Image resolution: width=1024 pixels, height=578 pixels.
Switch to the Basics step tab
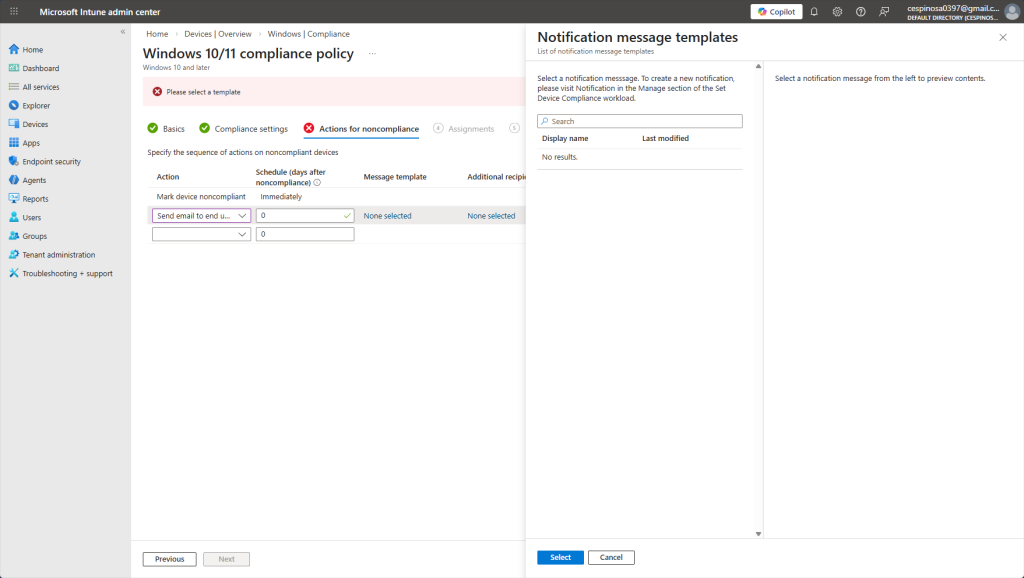[x=173, y=129]
